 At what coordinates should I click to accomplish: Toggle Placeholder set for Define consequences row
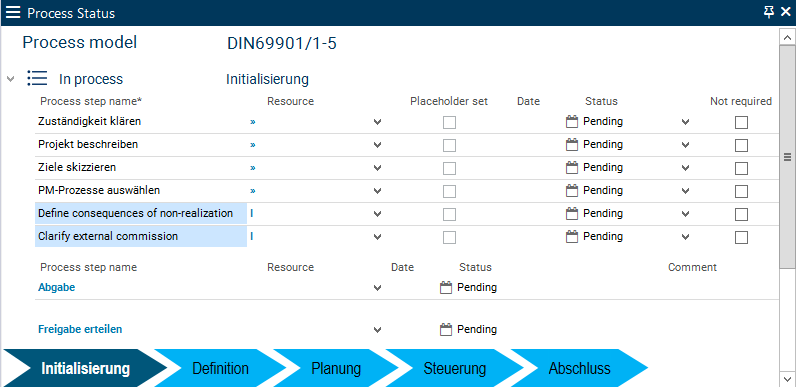point(449,214)
